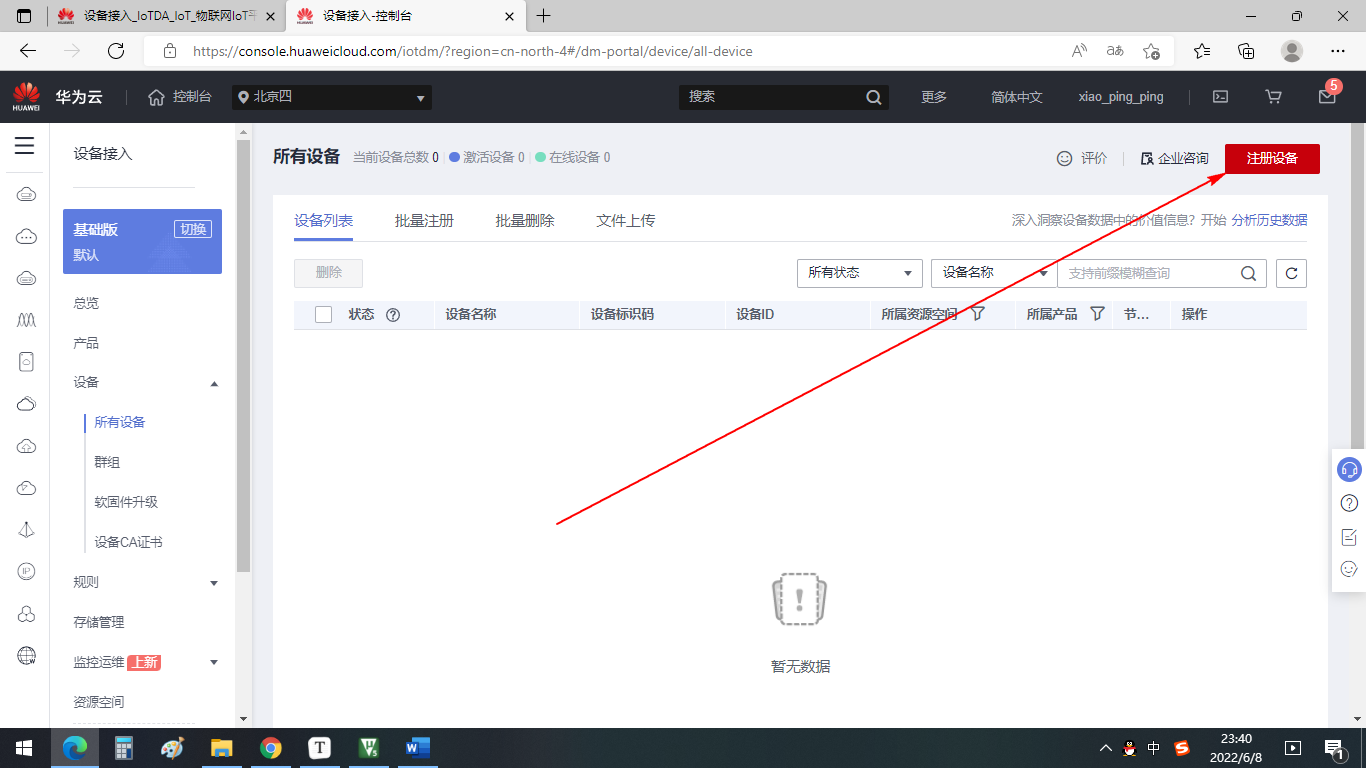Open 更多 in the console header
The width and height of the screenshot is (1366, 768).
point(934,97)
